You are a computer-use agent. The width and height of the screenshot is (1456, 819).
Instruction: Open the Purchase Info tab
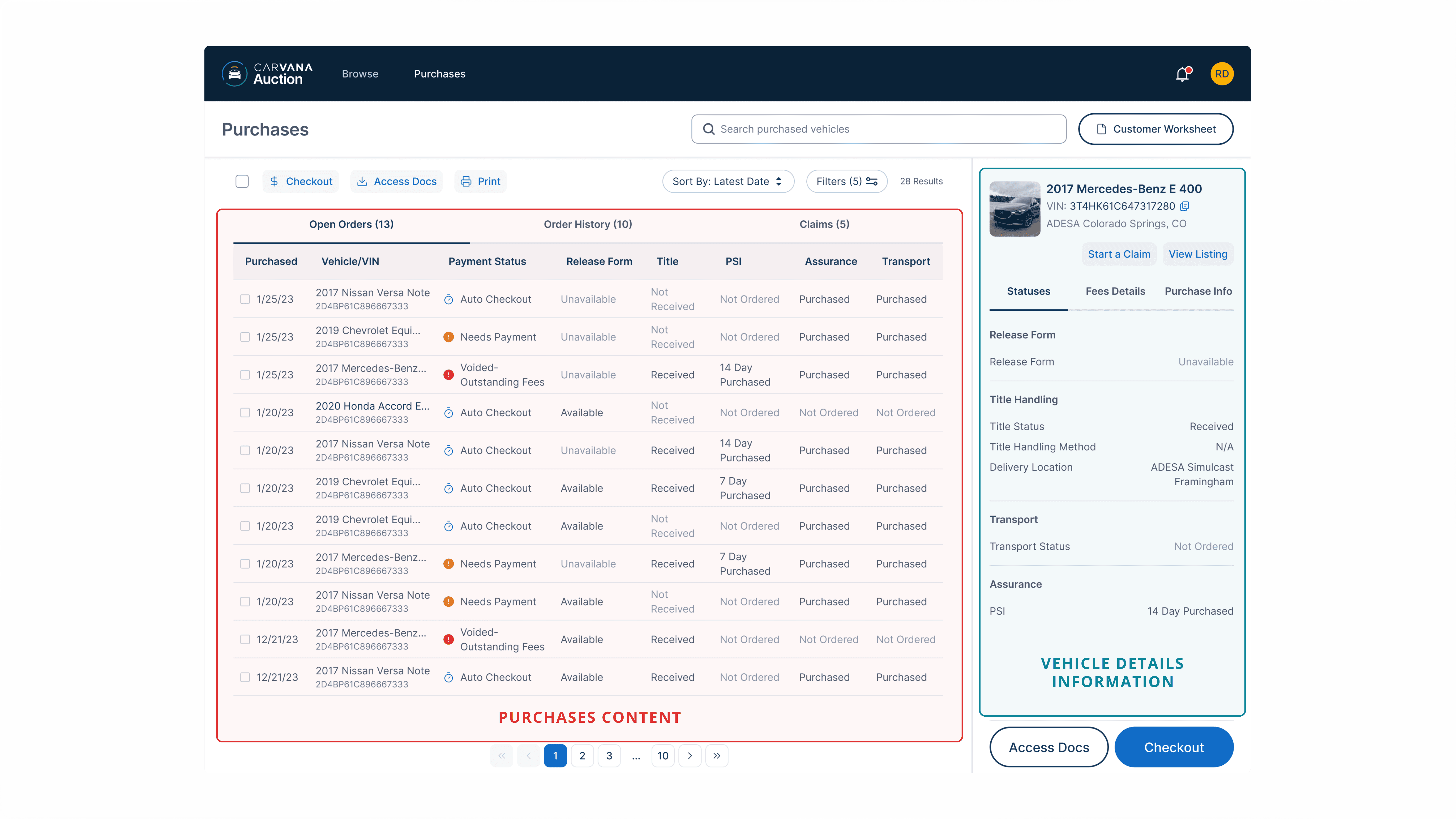pos(1198,291)
